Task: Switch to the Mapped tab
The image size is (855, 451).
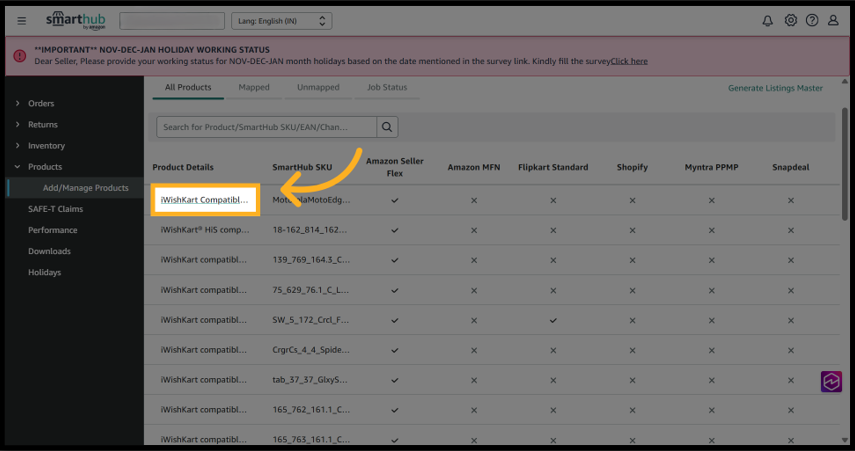Action: click(x=254, y=88)
